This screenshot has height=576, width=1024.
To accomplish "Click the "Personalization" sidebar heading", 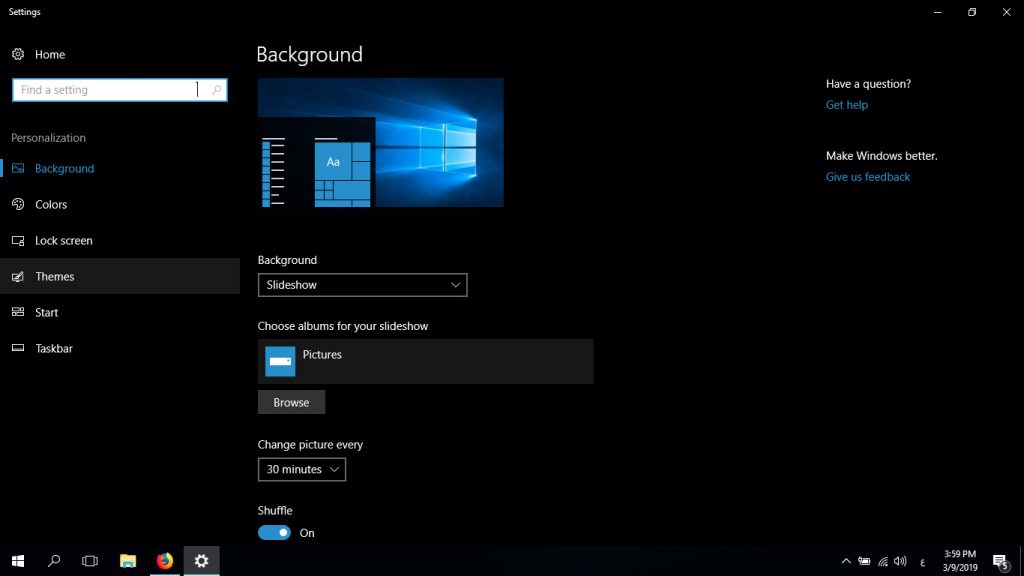I will click(x=48, y=138).
